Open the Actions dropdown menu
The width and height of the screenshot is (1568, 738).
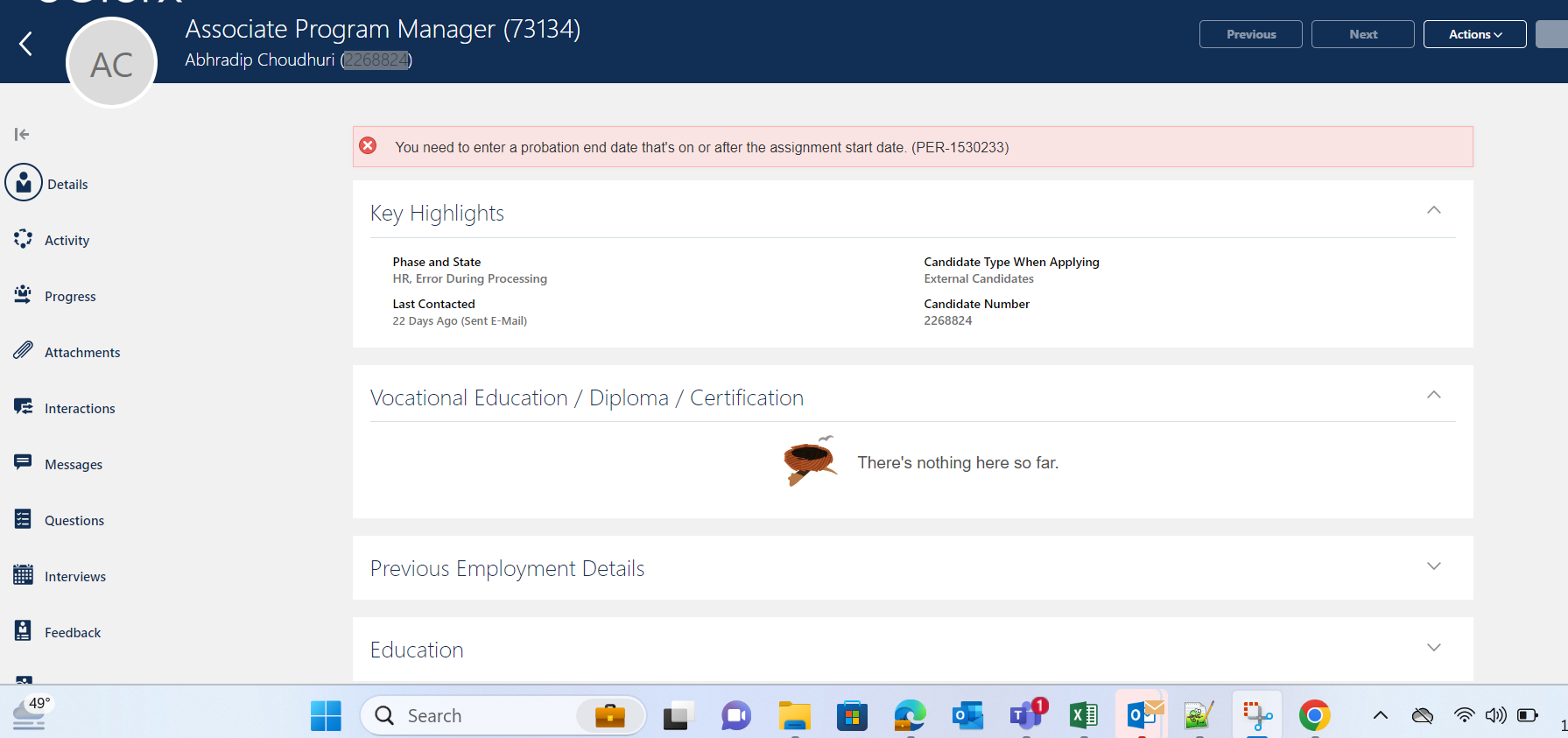click(x=1475, y=34)
